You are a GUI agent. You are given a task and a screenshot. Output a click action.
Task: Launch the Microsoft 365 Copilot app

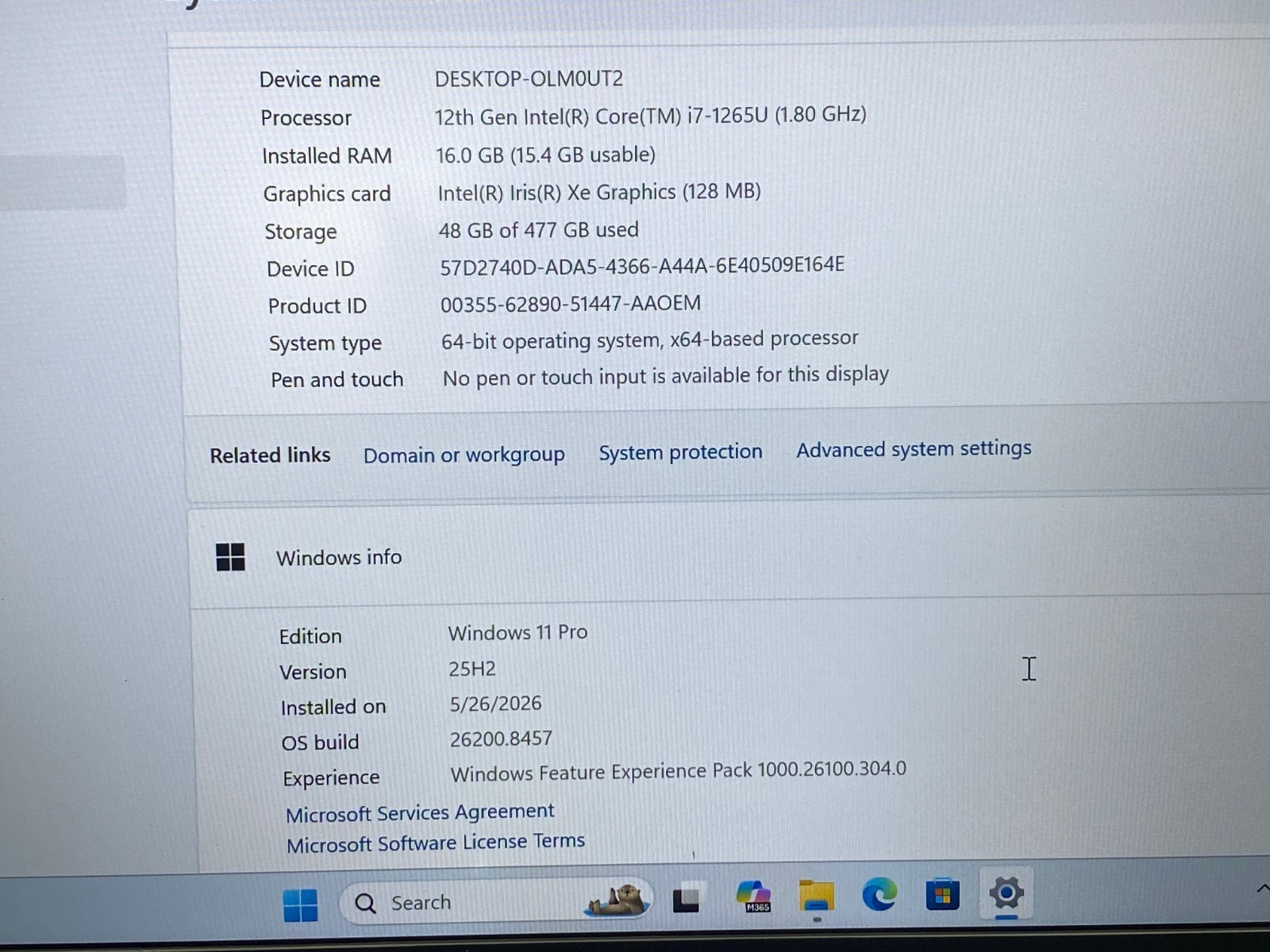(x=753, y=896)
